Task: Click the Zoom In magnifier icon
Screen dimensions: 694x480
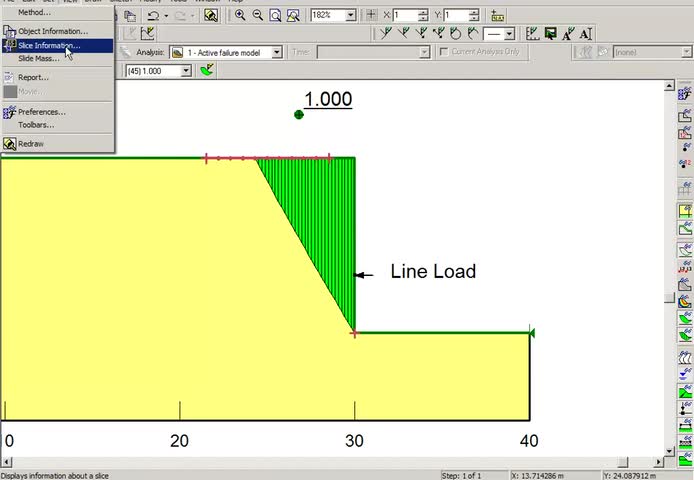Action: pos(240,16)
